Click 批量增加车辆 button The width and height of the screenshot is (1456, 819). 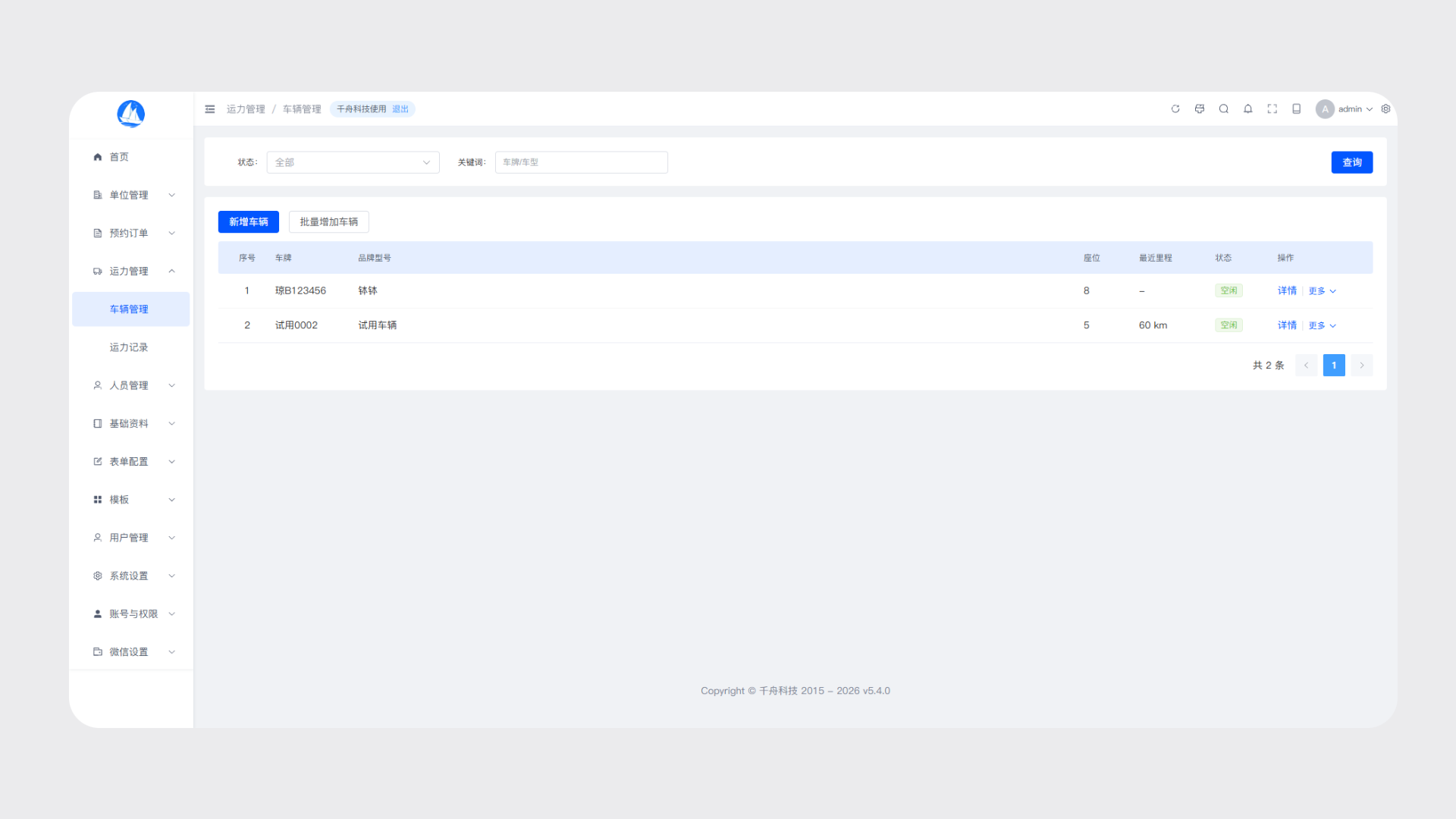click(329, 221)
